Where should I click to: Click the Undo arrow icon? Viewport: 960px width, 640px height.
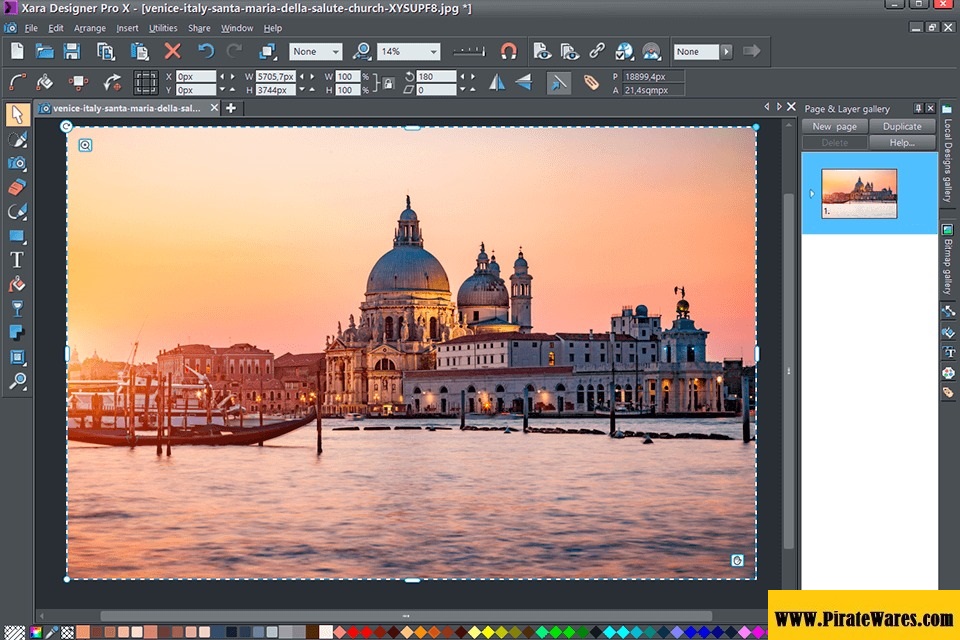click(x=206, y=51)
